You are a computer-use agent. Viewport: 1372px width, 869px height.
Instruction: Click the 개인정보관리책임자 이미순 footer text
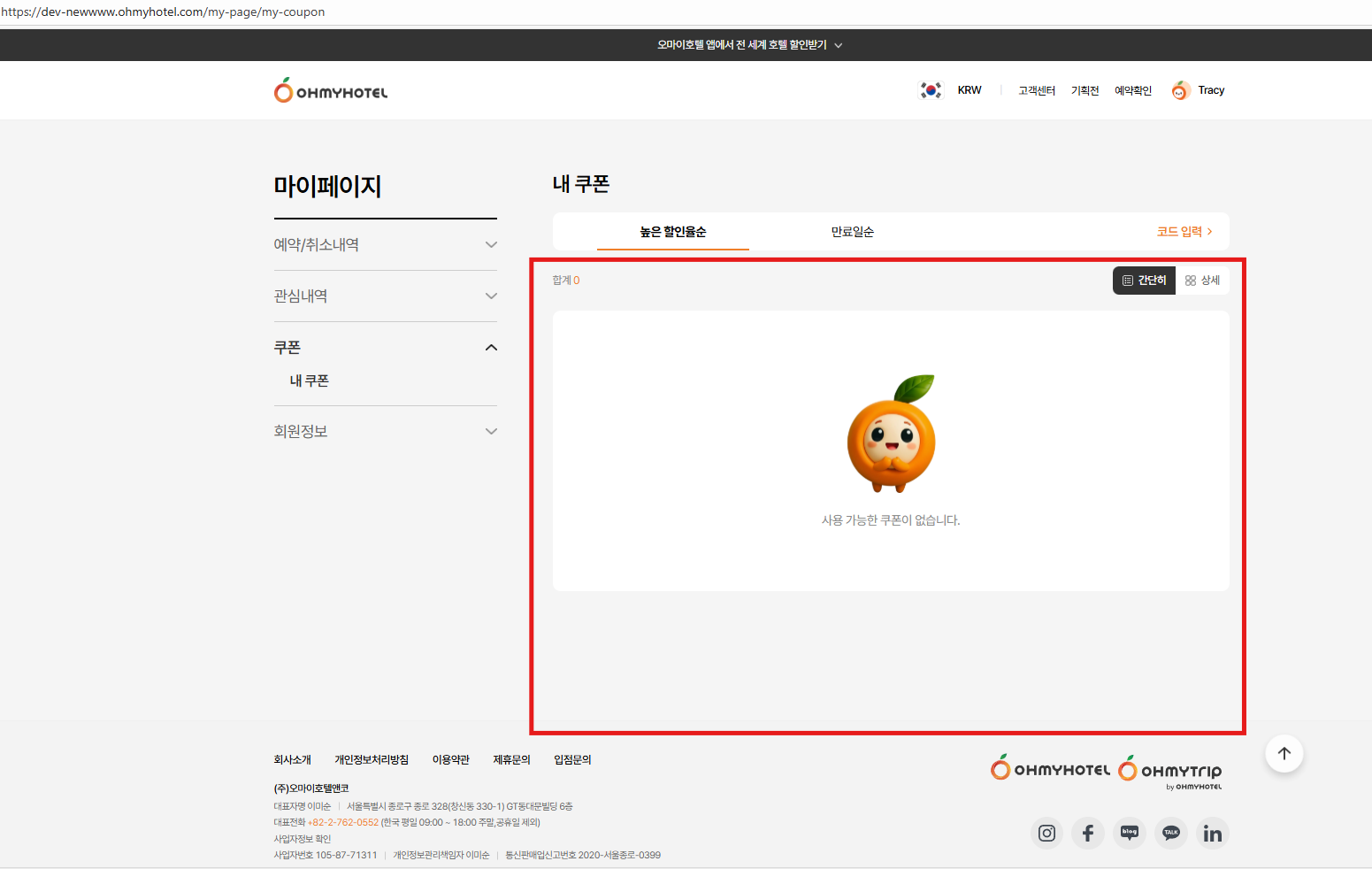click(x=441, y=856)
